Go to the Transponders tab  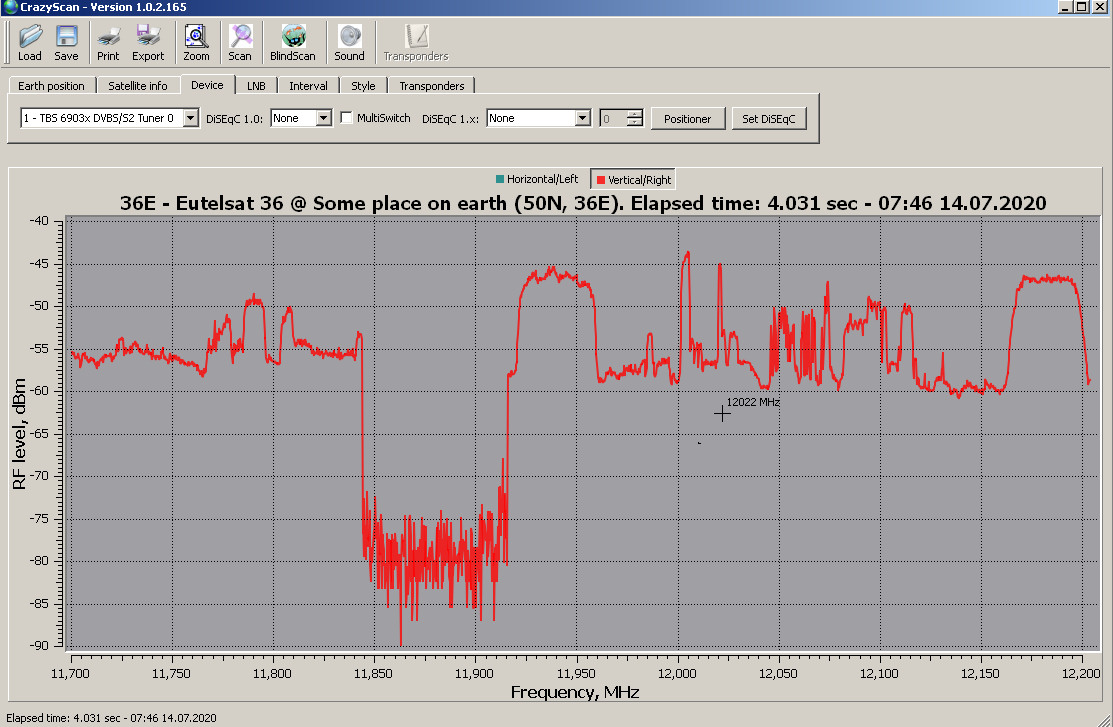pyautogui.click(x=432, y=86)
